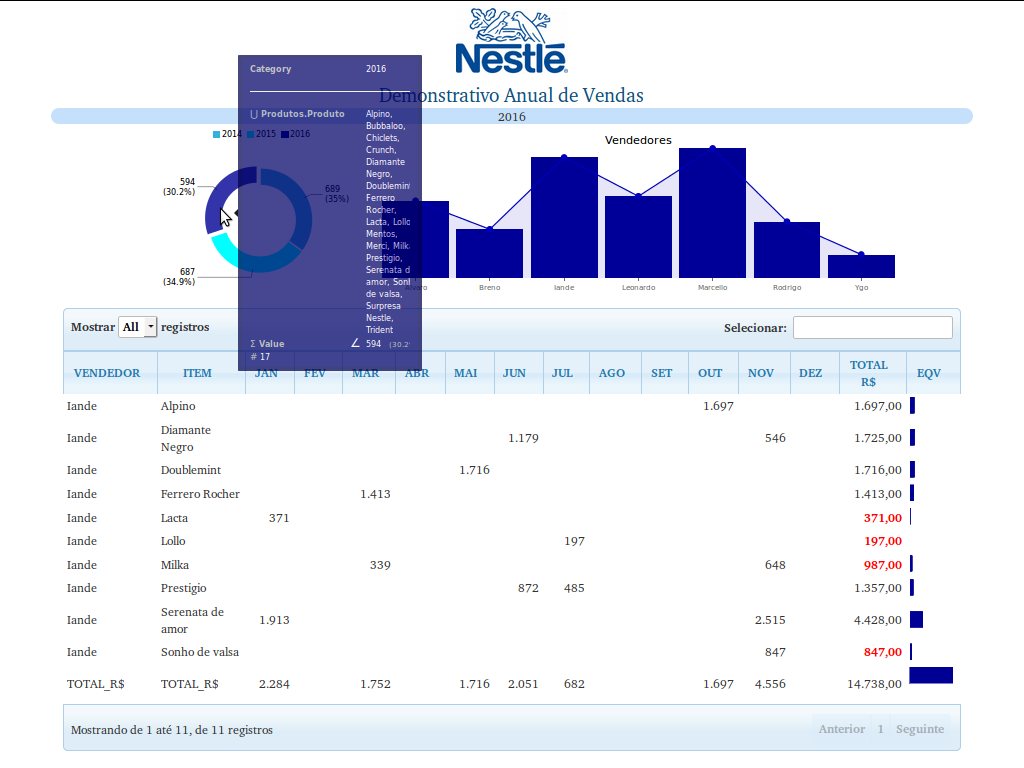
Task: Sort by SET column header
Action: (665, 373)
